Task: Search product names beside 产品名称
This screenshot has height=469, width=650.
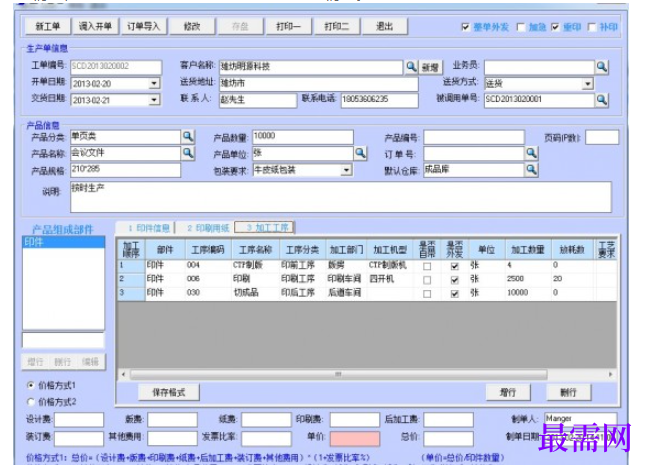Action: coord(188,153)
